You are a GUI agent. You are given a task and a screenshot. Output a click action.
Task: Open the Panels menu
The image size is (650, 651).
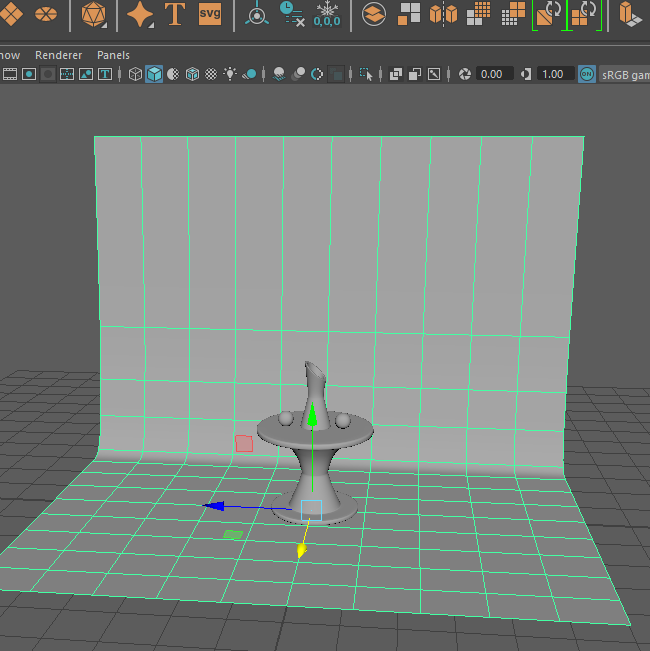(x=113, y=55)
